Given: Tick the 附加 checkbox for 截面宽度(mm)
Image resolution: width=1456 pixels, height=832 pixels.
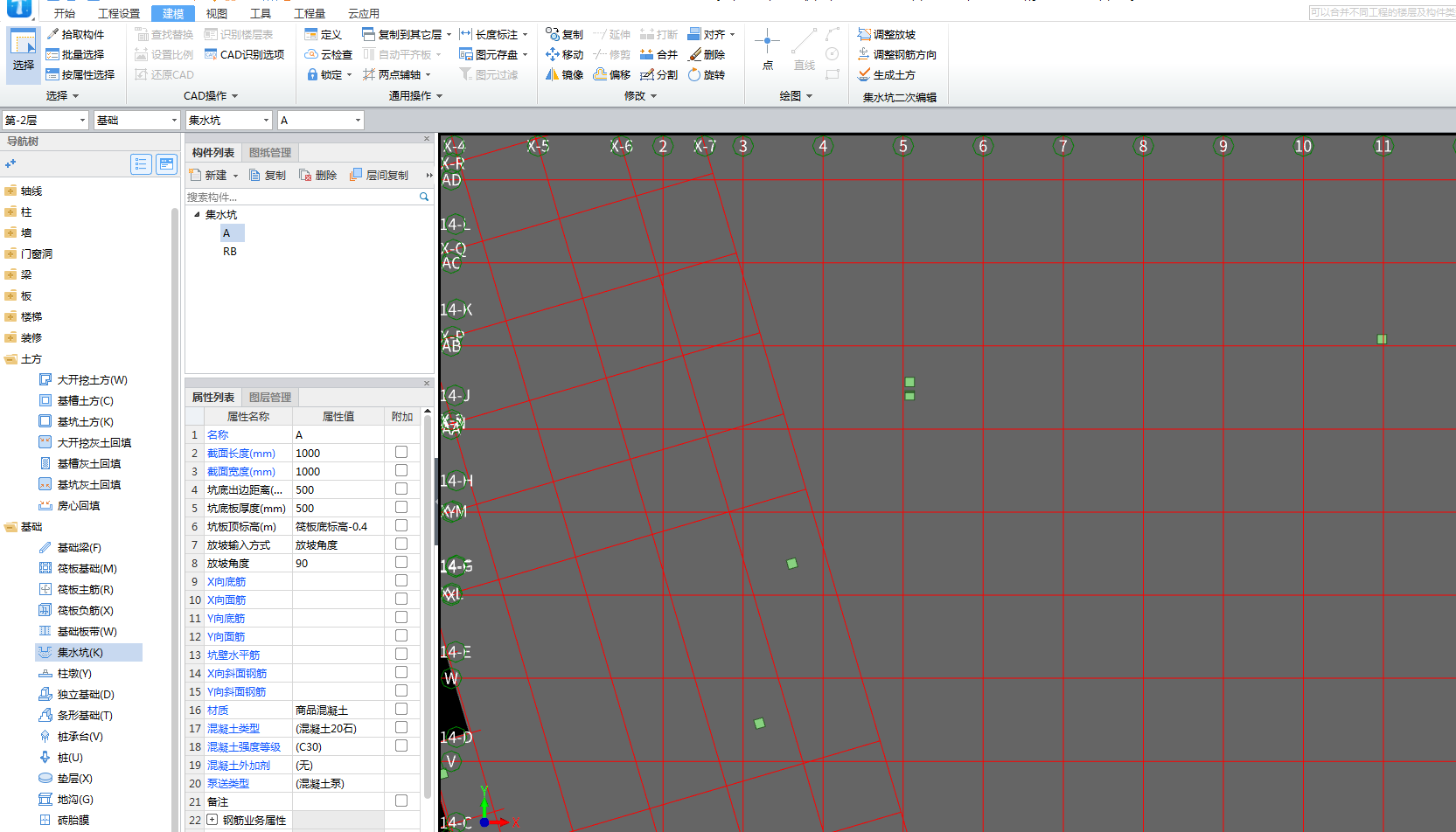Looking at the screenshot, I should [401, 470].
